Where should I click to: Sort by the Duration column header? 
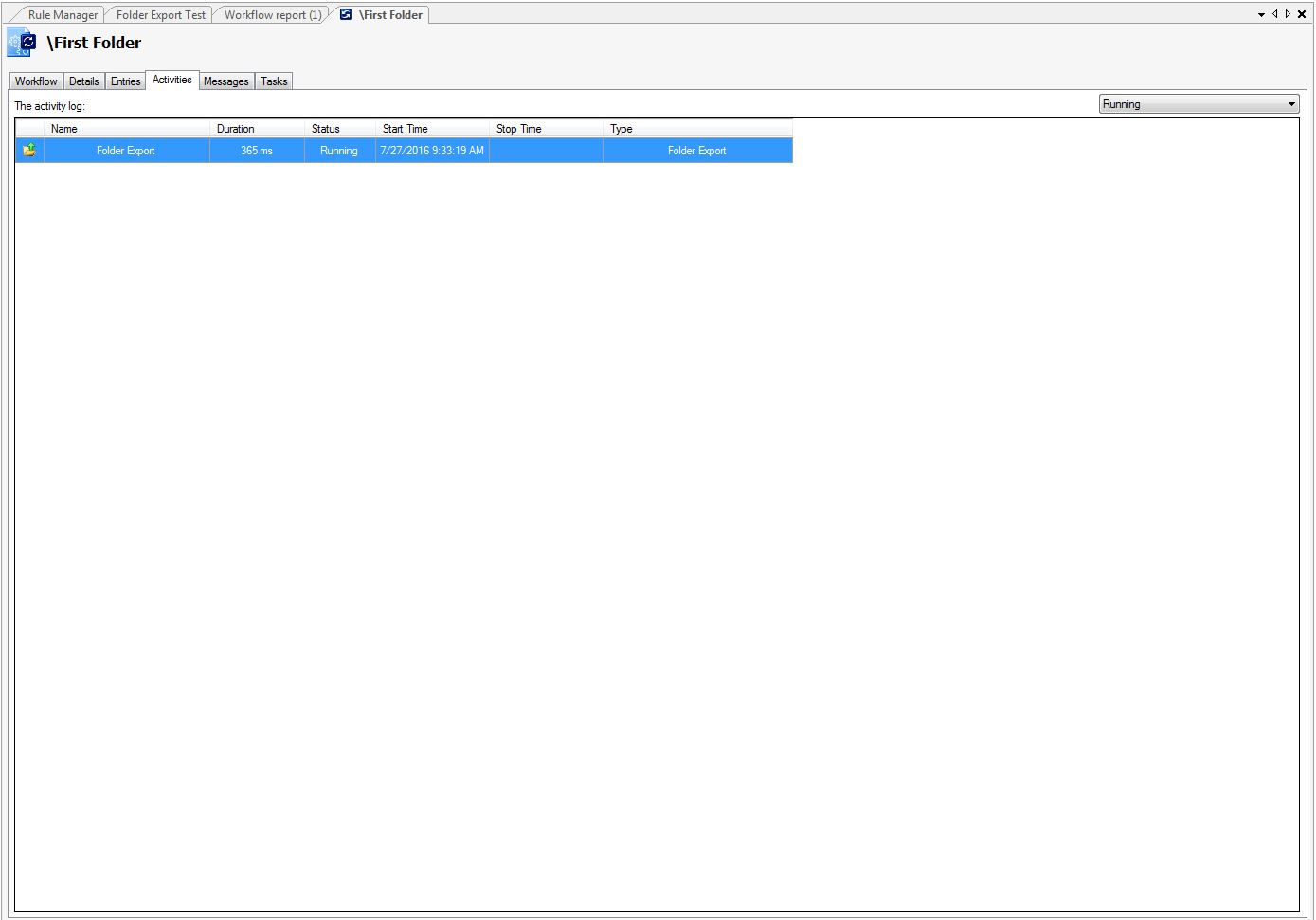pos(257,129)
